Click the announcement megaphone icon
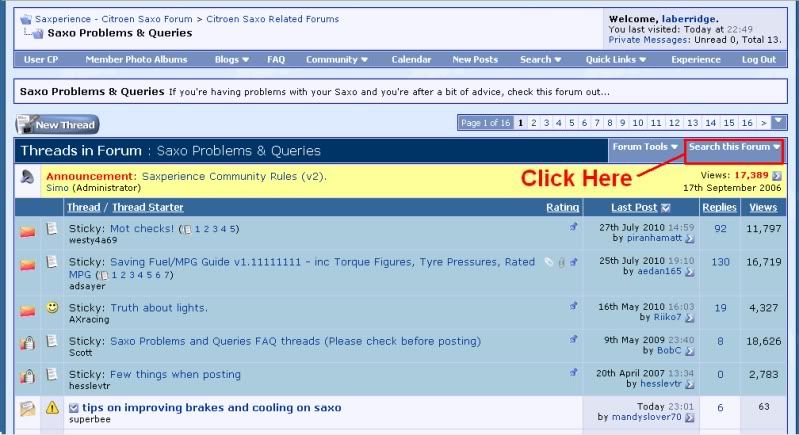This screenshot has height=435, width=799. click(x=28, y=180)
